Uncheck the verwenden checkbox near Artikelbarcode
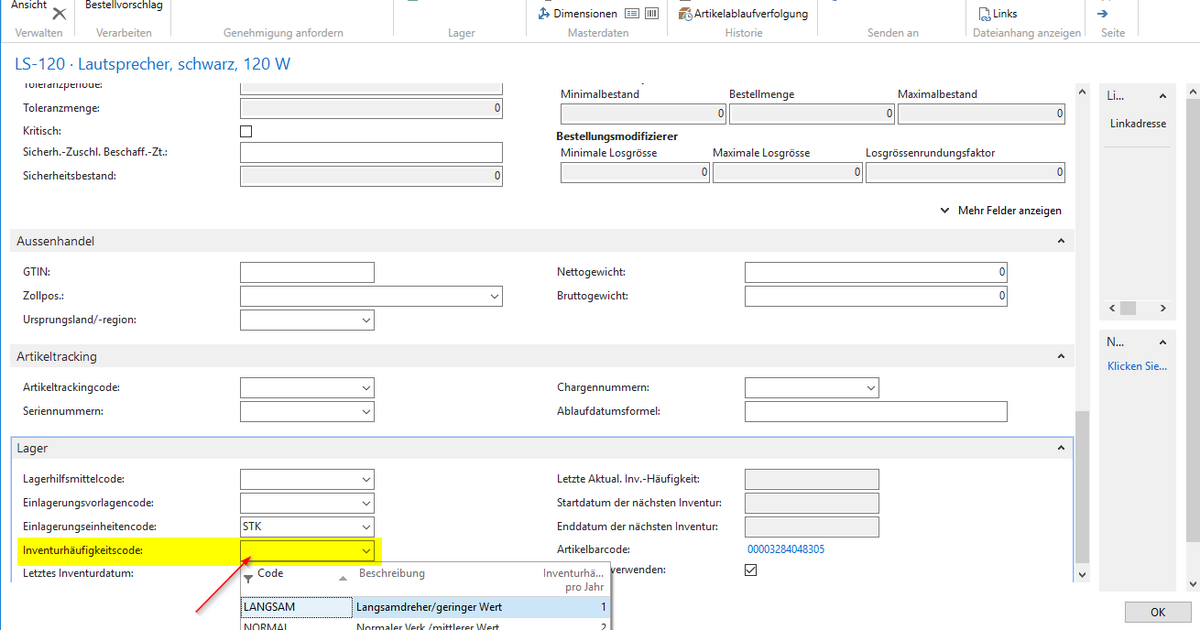Image resolution: width=1200 pixels, height=630 pixels. tap(749, 569)
